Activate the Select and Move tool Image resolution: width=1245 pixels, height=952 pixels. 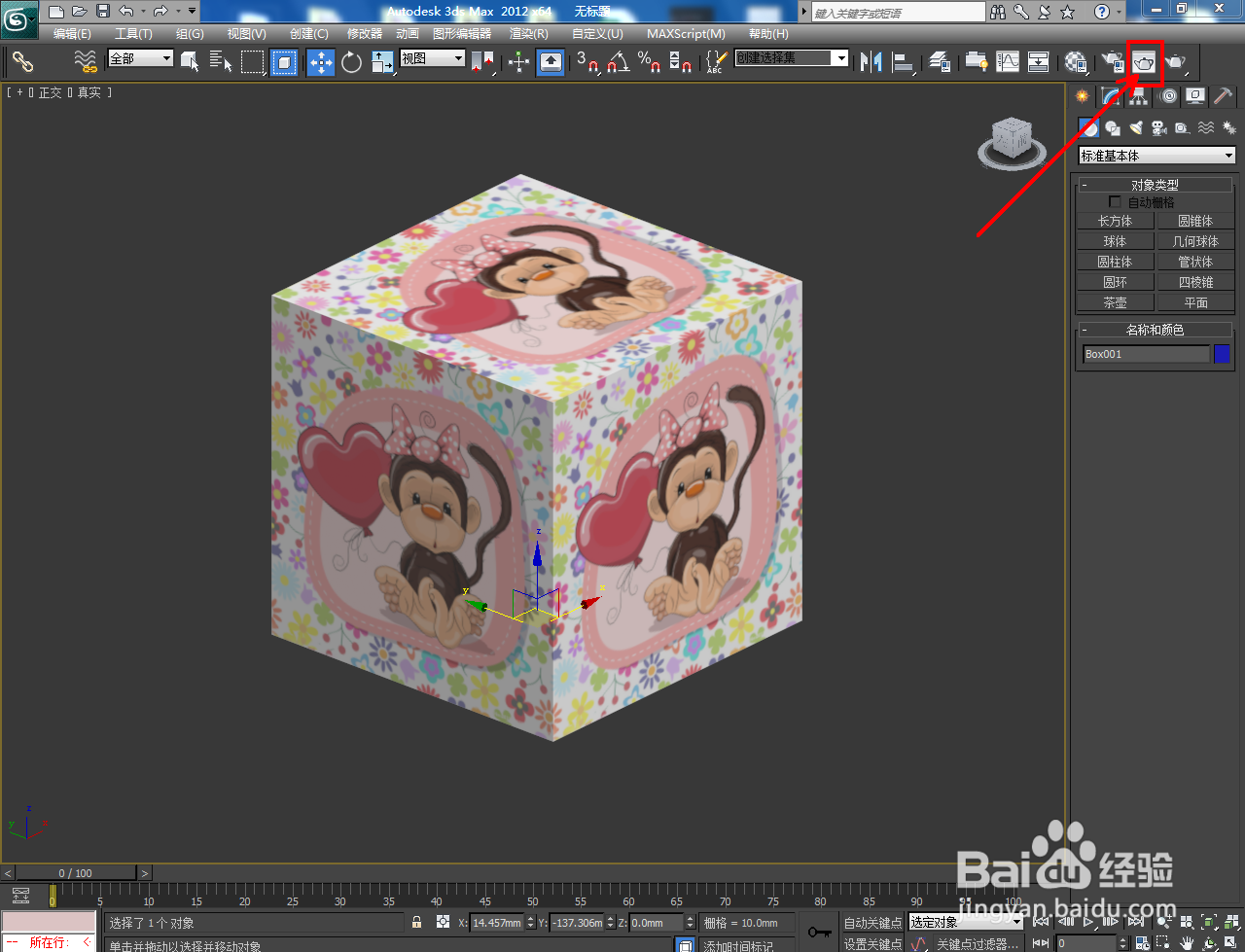pos(321,62)
